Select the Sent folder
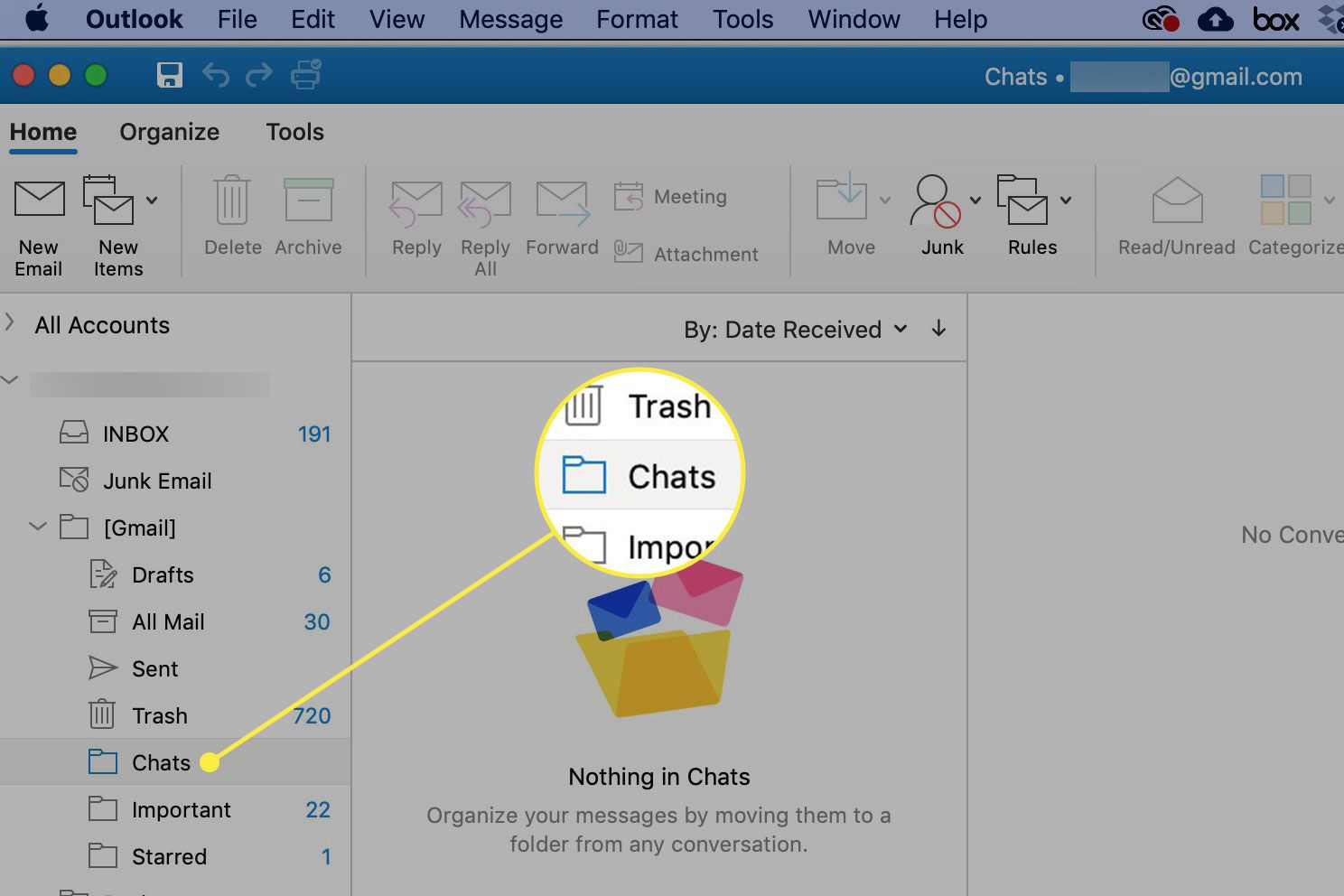Screen dimensions: 1344x896 pos(175,668)
